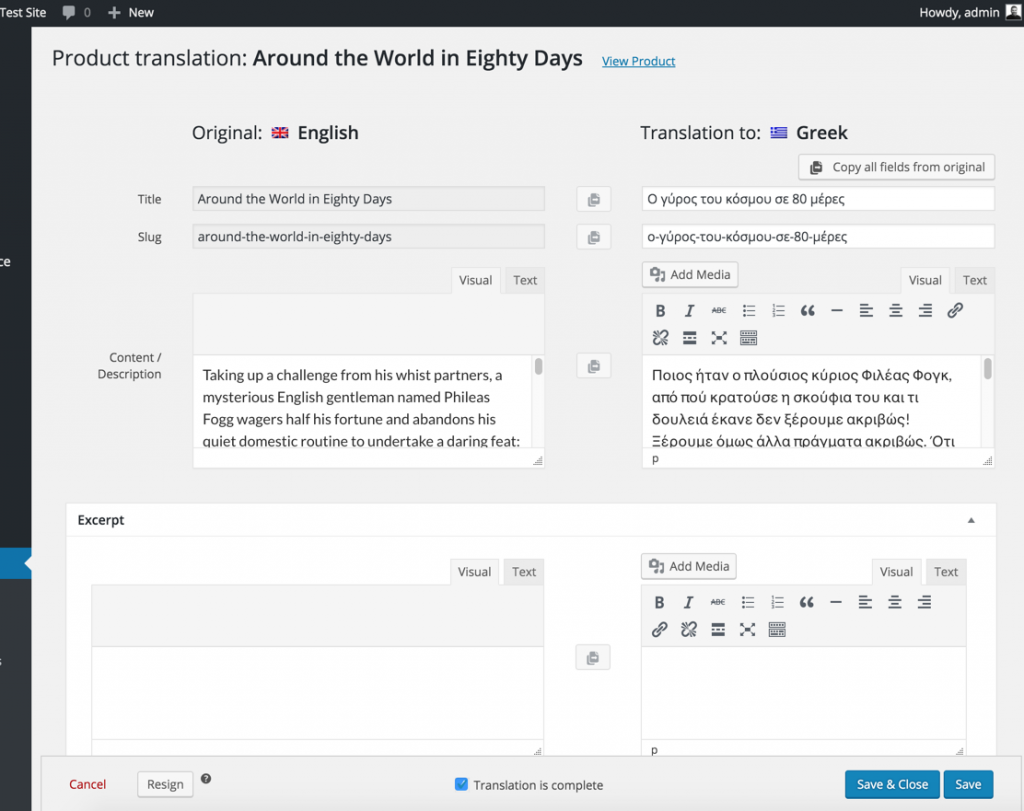Viewport: 1024px width, 811px height.
Task: Align left in Greek content editor
Action: 866,311
